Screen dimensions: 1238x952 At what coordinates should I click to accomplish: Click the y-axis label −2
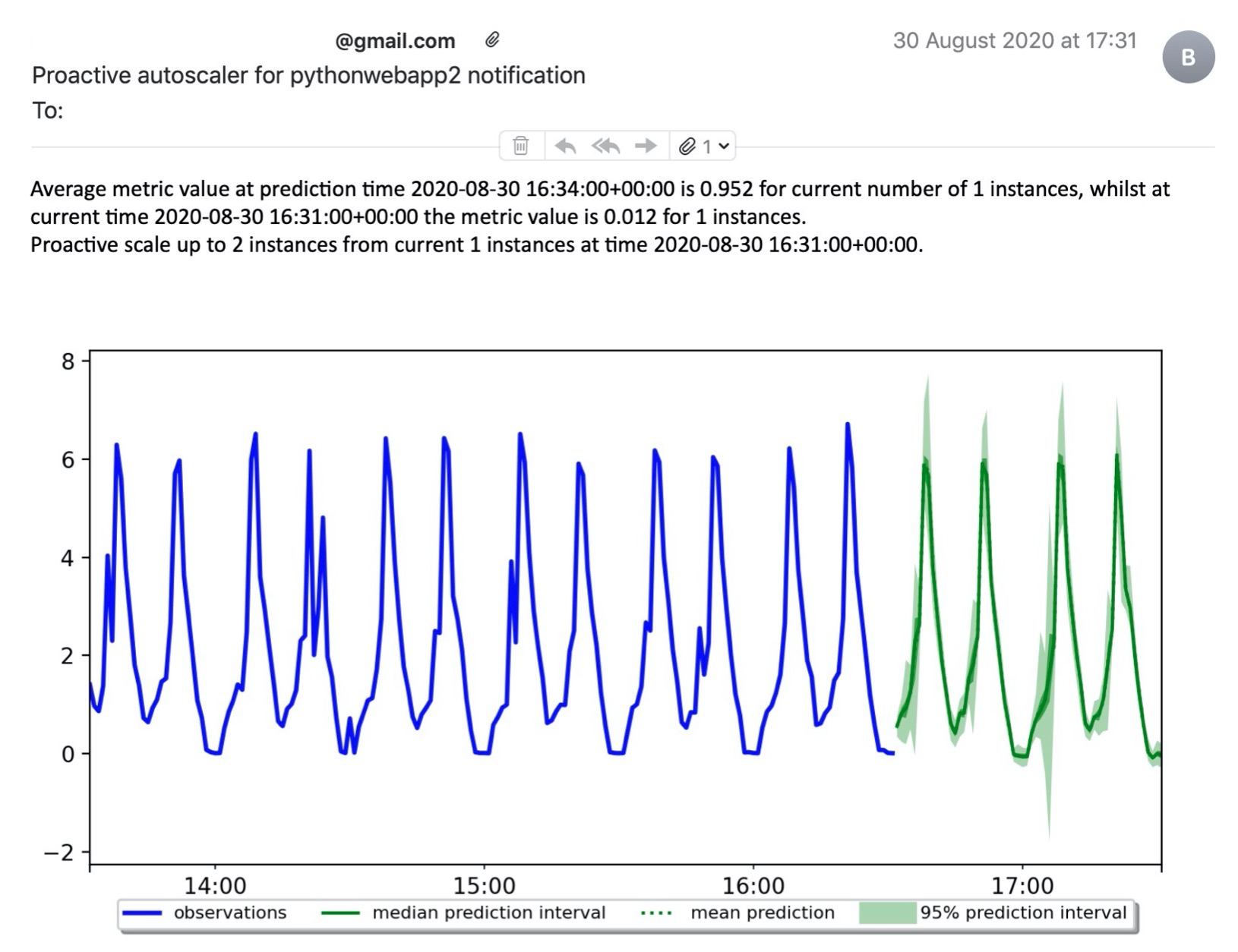pos(60,852)
